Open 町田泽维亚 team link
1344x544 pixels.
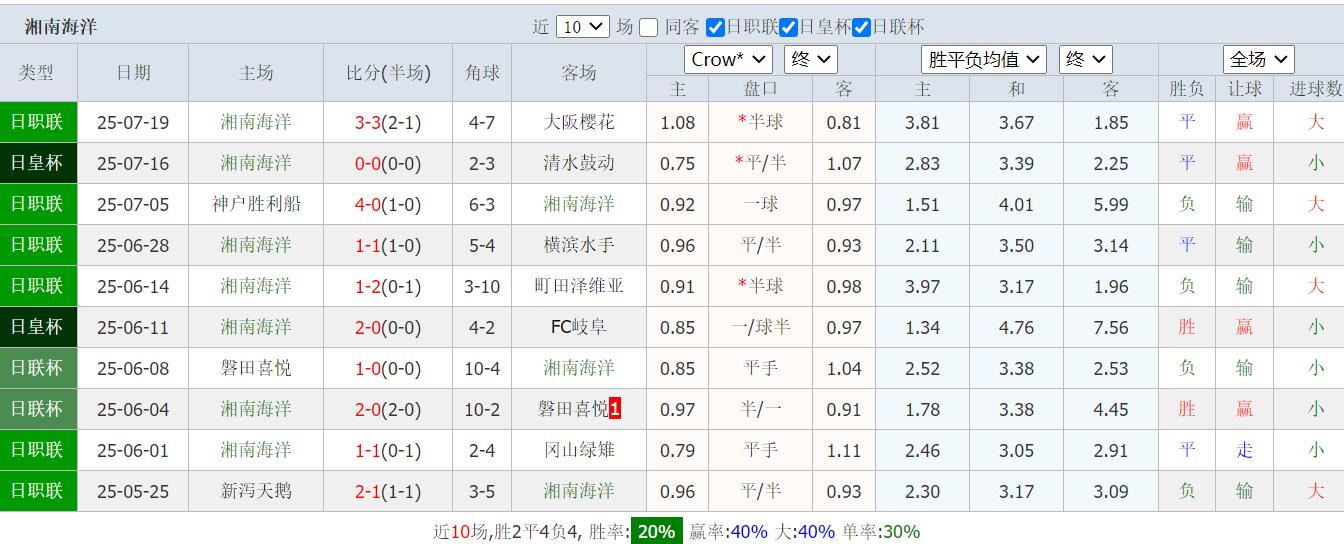(579, 286)
